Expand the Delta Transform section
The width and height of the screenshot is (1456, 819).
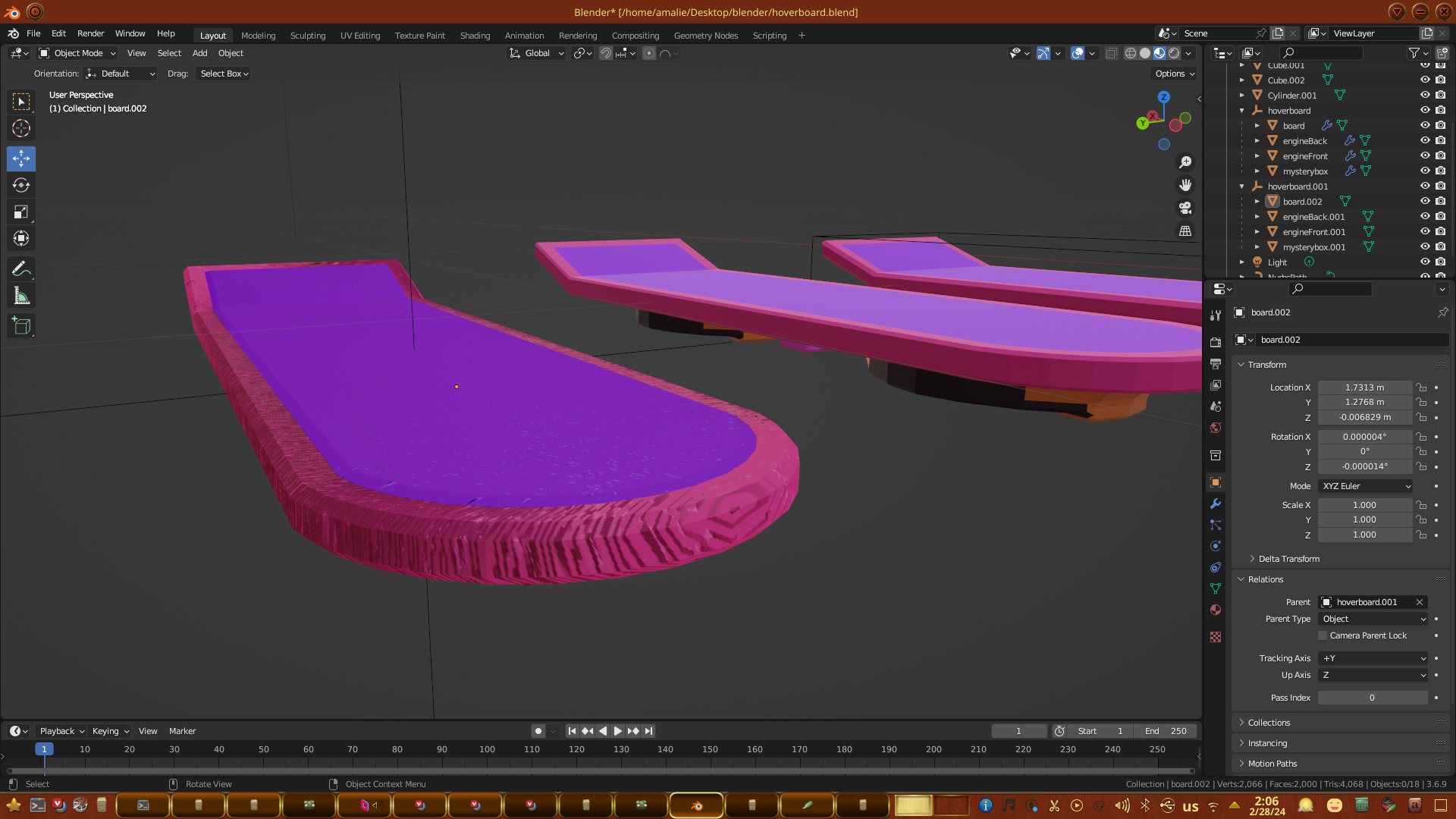coord(1288,559)
